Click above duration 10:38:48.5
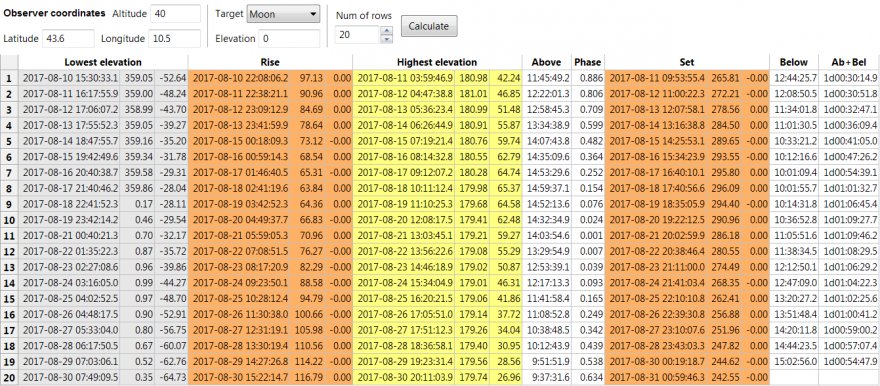The width and height of the screenshot is (880, 386). pyautogui.click(x=547, y=329)
